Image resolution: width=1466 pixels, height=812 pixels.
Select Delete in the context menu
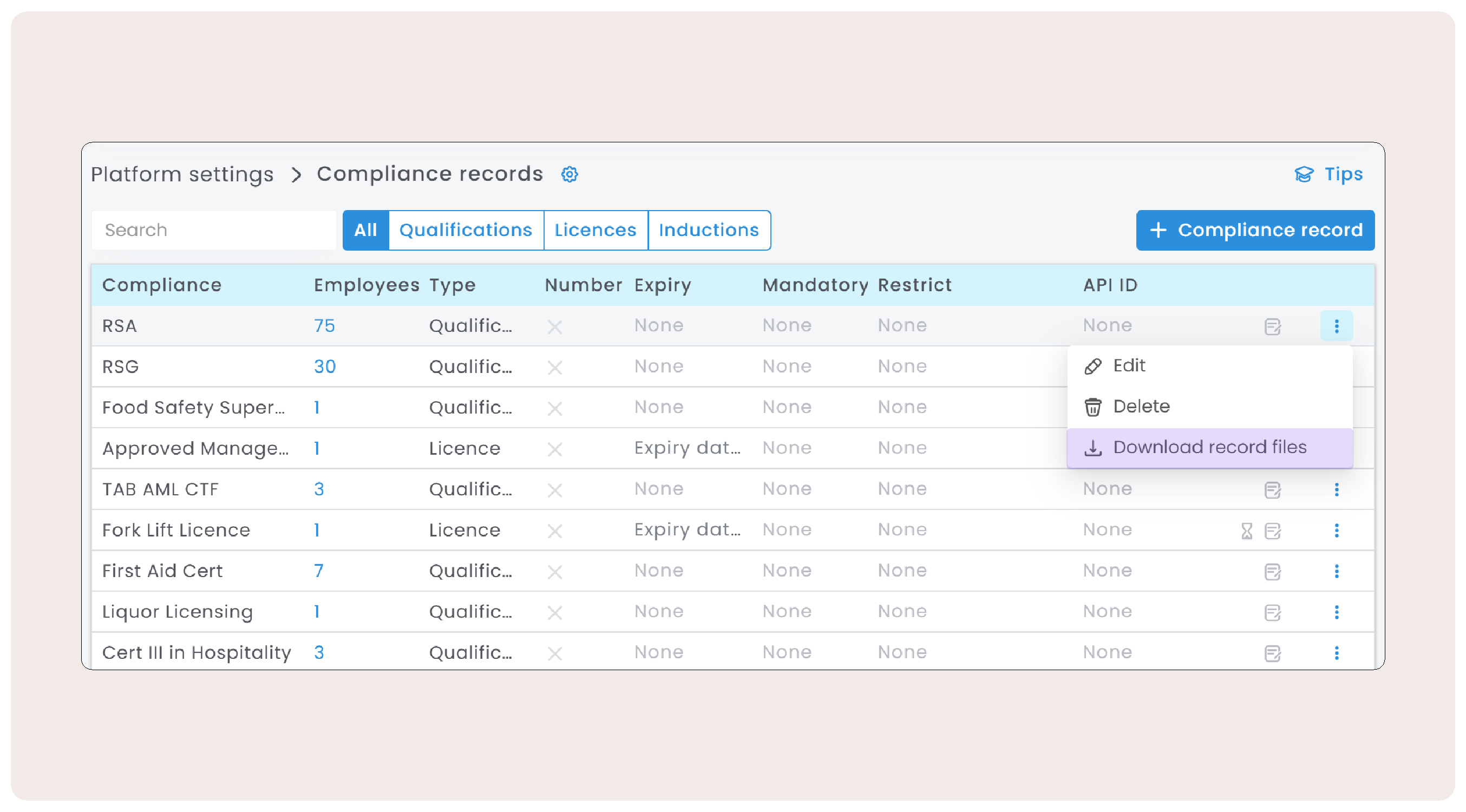(x=1141, y=407)
